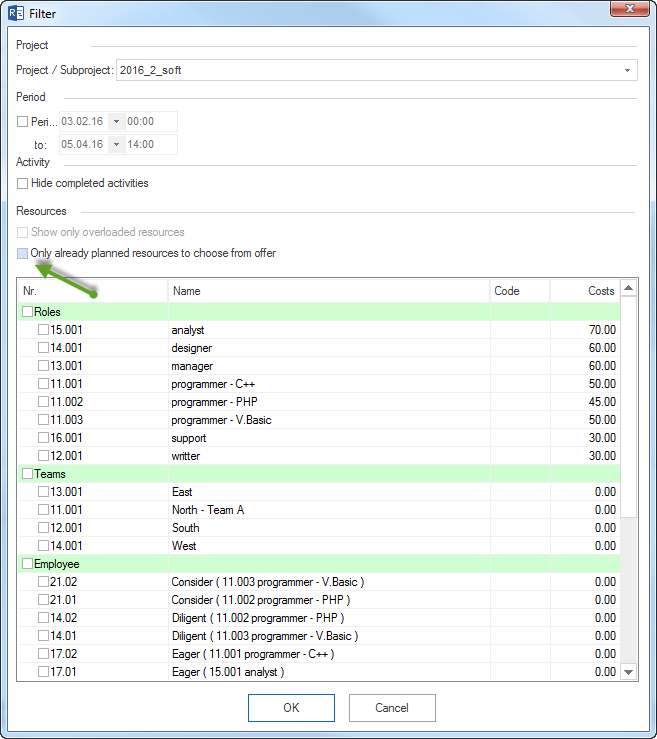
Task: Click the vertical scrollbar thumb of list
Action: (629, 407)
